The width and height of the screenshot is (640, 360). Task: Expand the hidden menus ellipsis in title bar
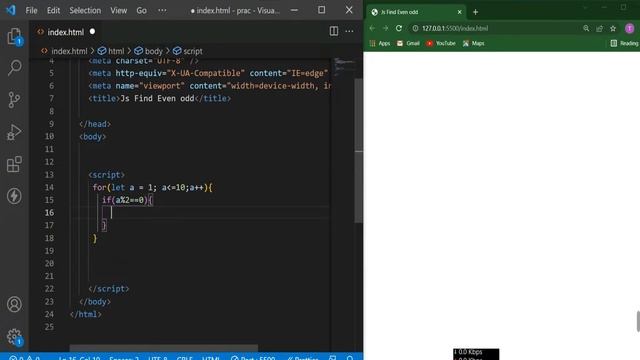[x=162, y=10]
